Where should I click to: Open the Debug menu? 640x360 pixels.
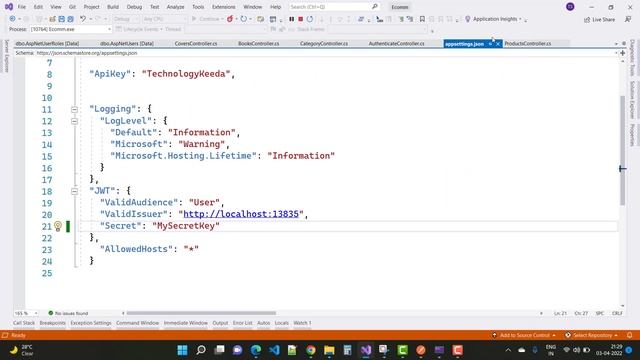click(x=134, y=7)
